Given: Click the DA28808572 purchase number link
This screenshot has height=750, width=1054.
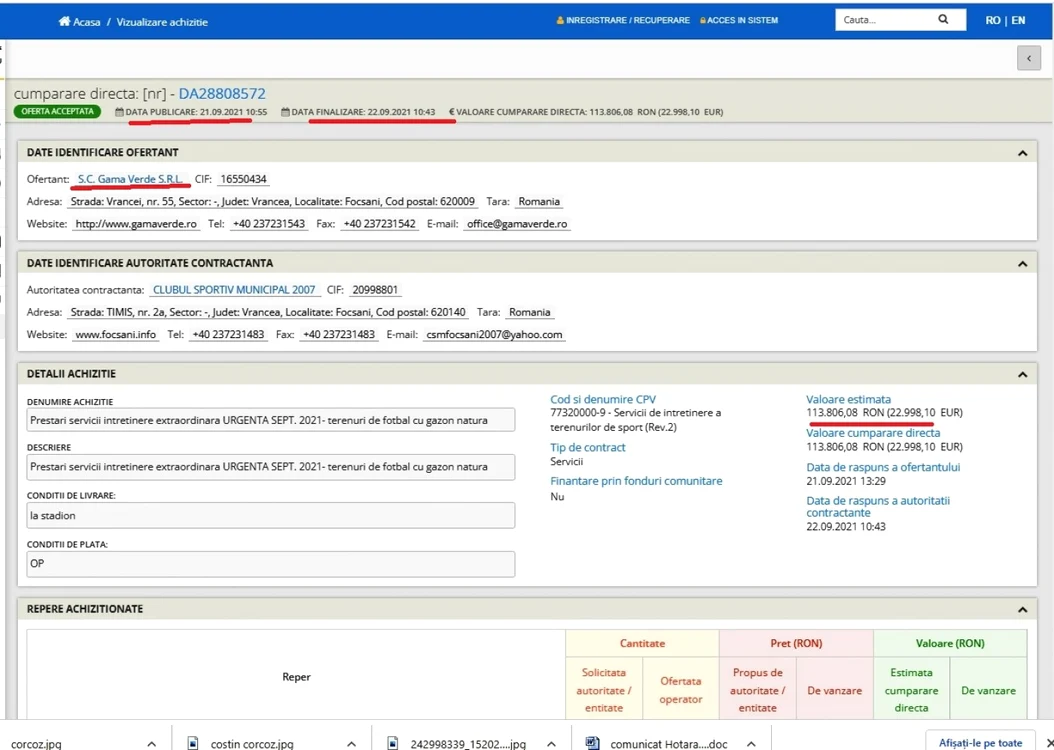Looking at the screenshot, I should click(222, 93).
